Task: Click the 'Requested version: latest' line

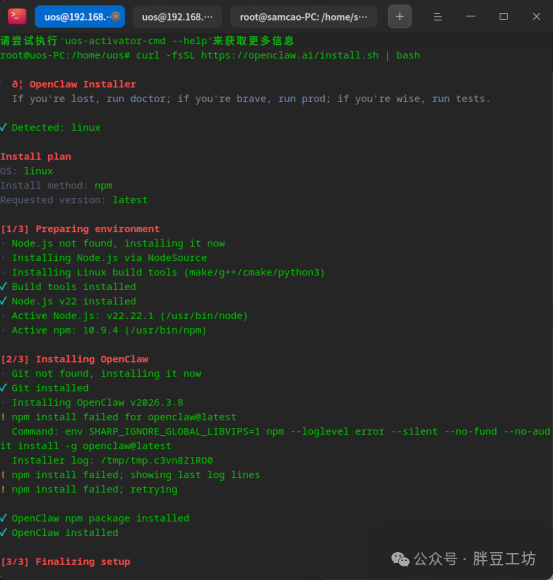Action: click(x=74, y=200)
